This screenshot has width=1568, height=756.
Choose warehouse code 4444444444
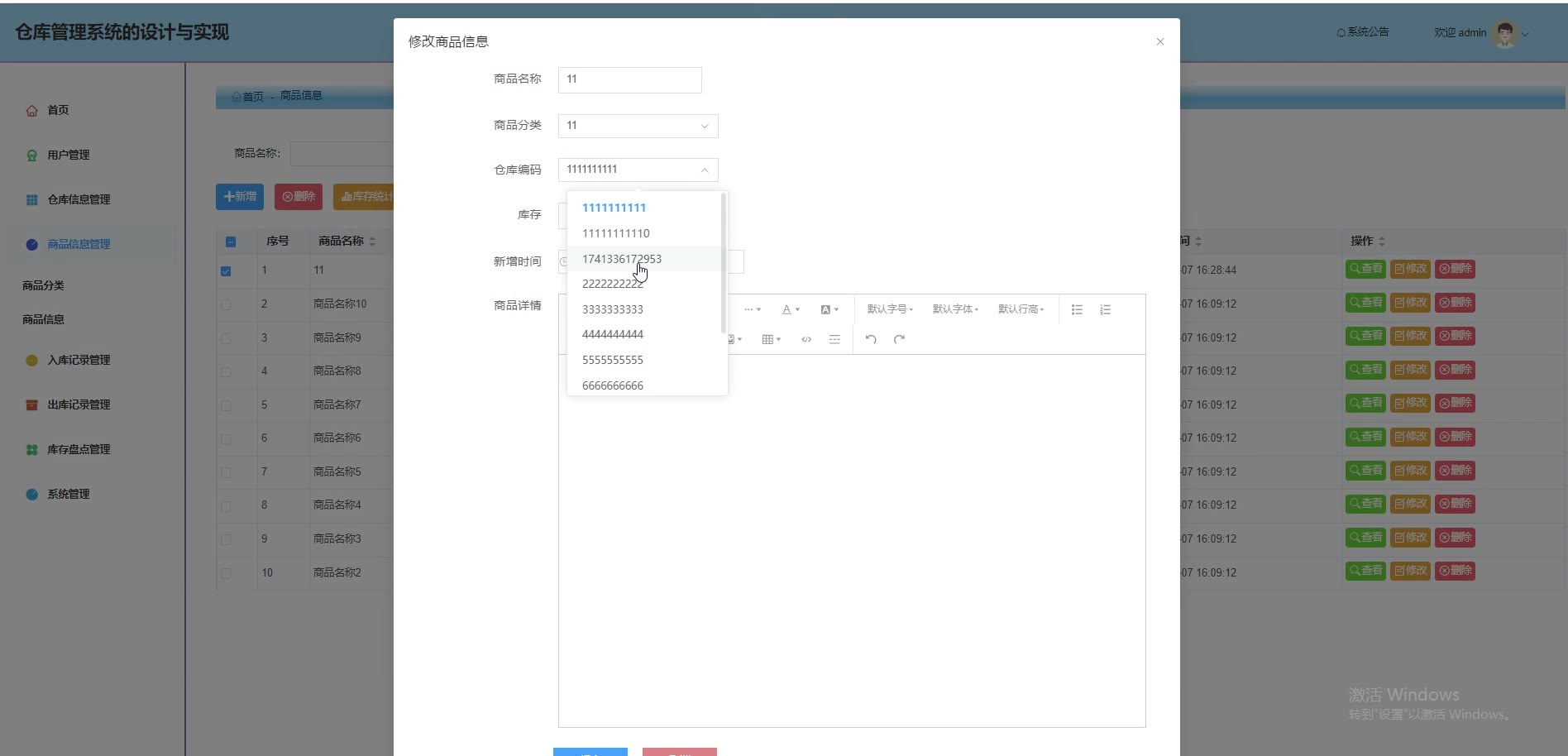point(645,334)
